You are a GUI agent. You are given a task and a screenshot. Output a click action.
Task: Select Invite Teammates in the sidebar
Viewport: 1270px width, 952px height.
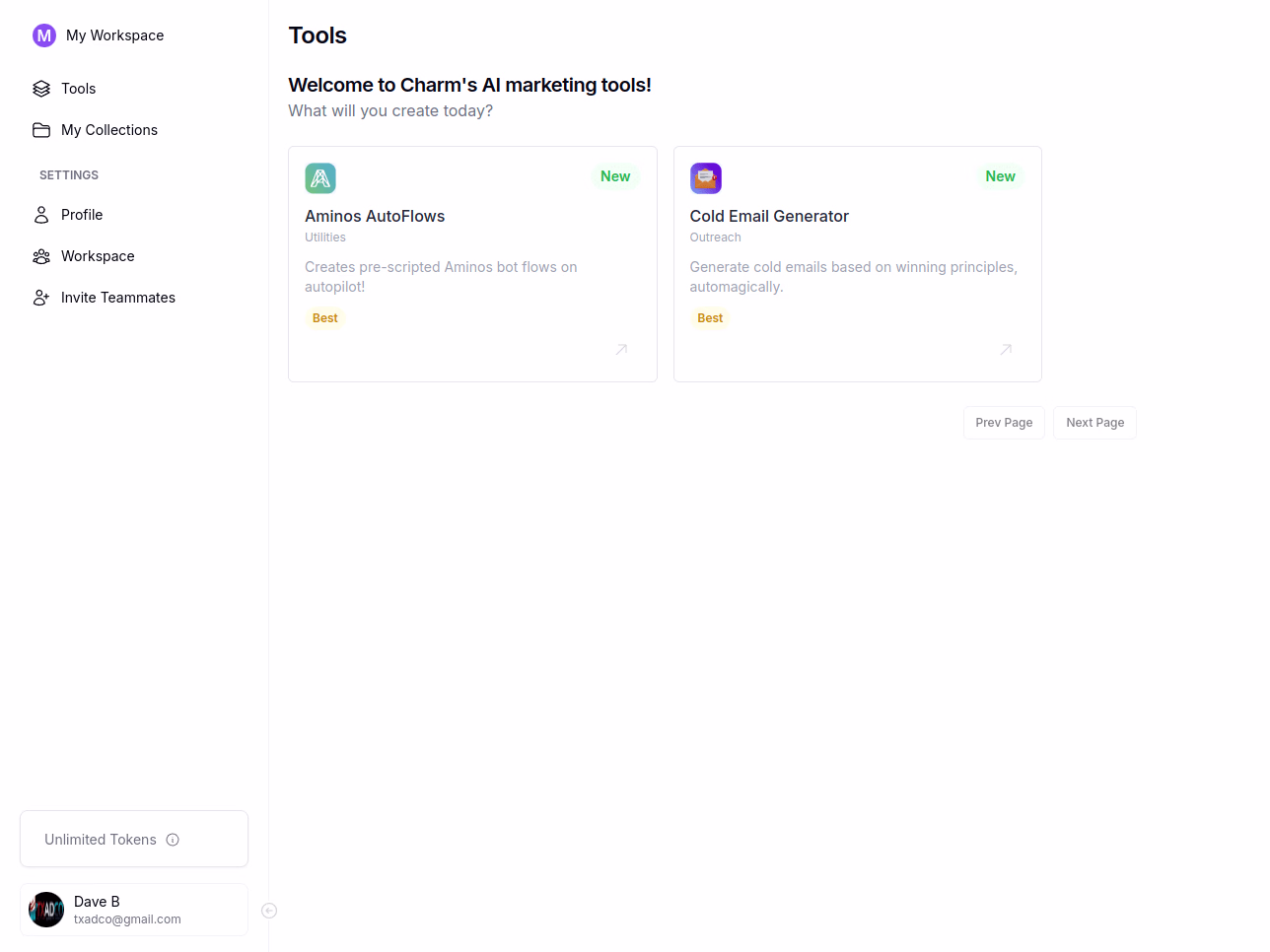coord(117,298)
